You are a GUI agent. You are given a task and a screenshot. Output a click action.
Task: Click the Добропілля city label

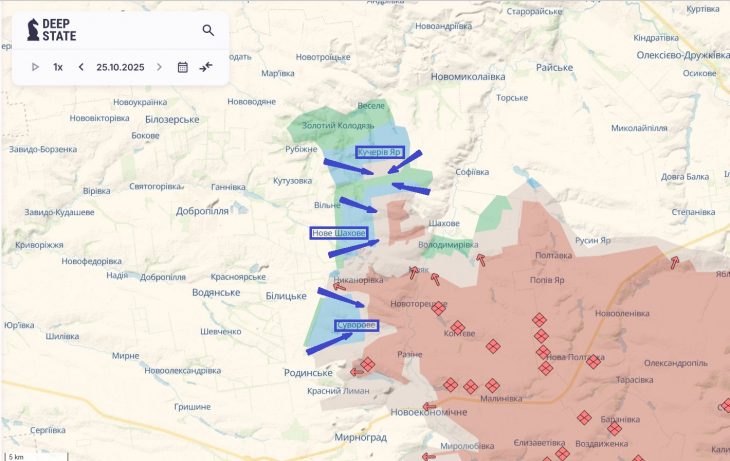click(x=202, y=211)
